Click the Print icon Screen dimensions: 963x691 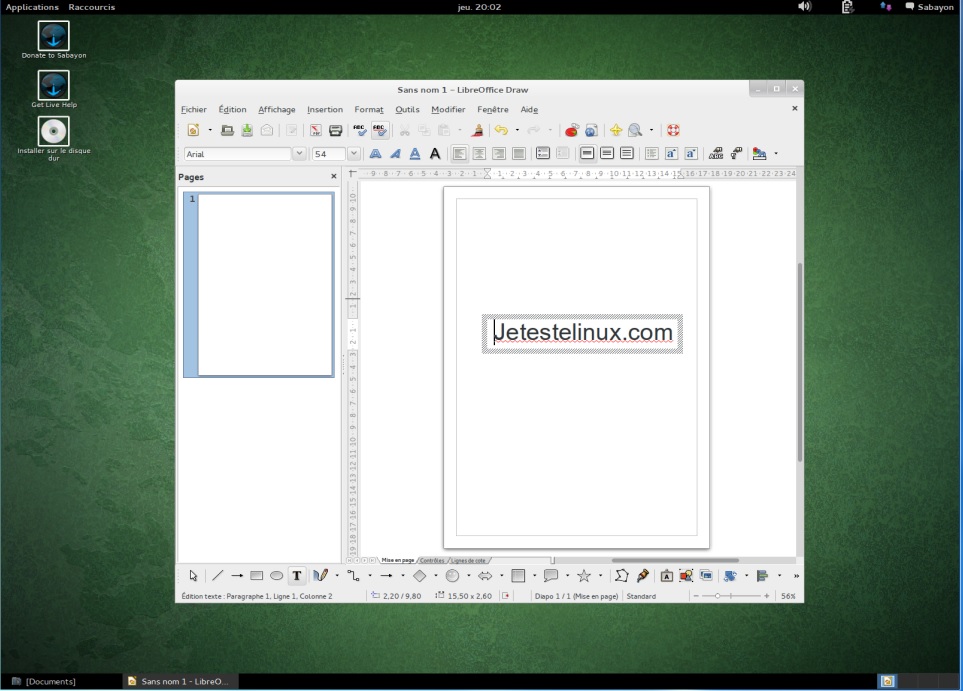pos(335,130)
